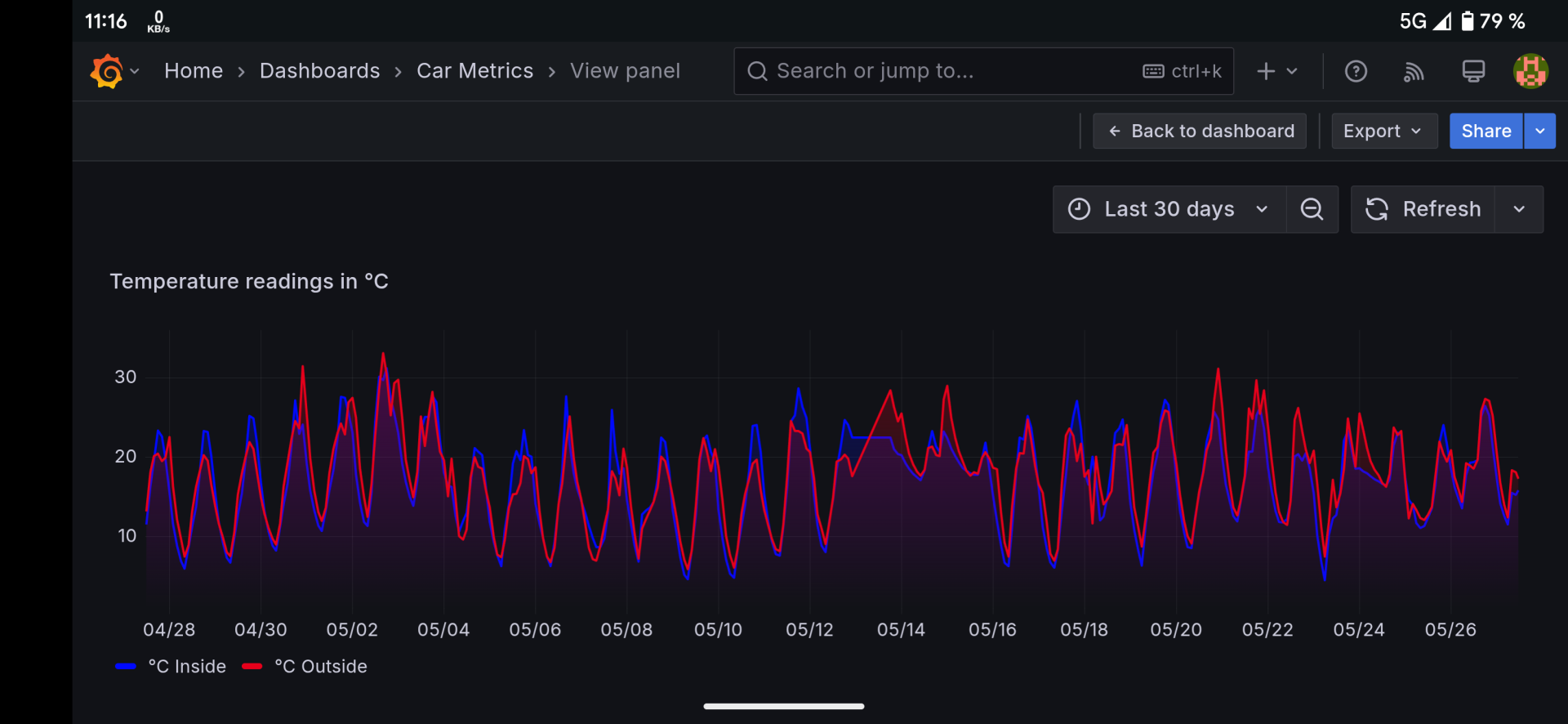The image size is (1568, 724).
Task: Click the zoom out time range icon
Action: point(1312,209)
